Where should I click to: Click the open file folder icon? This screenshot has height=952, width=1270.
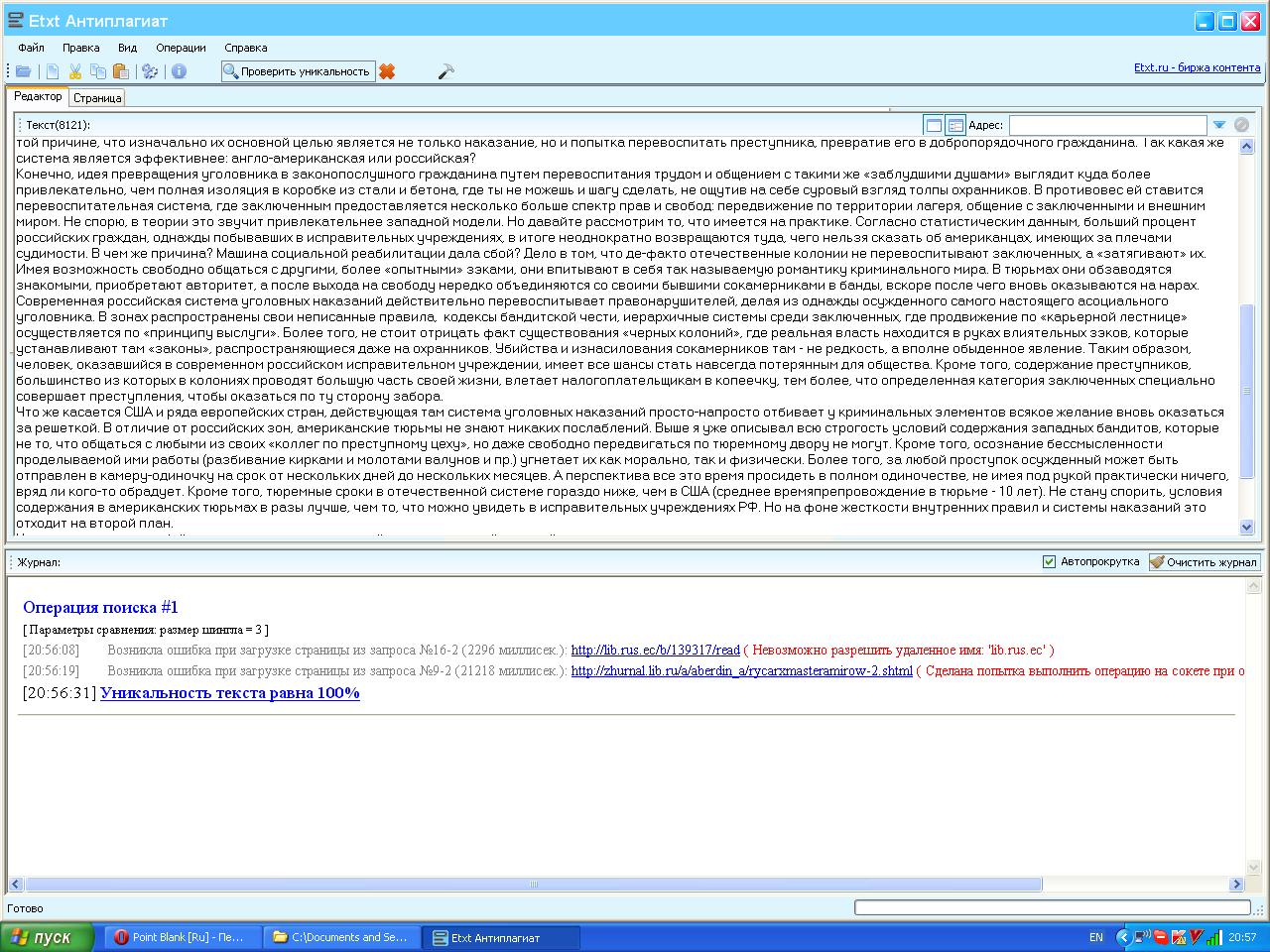[x=23, y=71]
